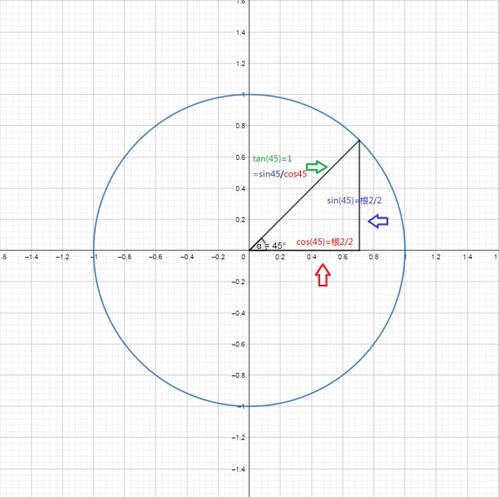Select the green tan(45)=1 text label

pyautogui.click(x=272, y=159)
